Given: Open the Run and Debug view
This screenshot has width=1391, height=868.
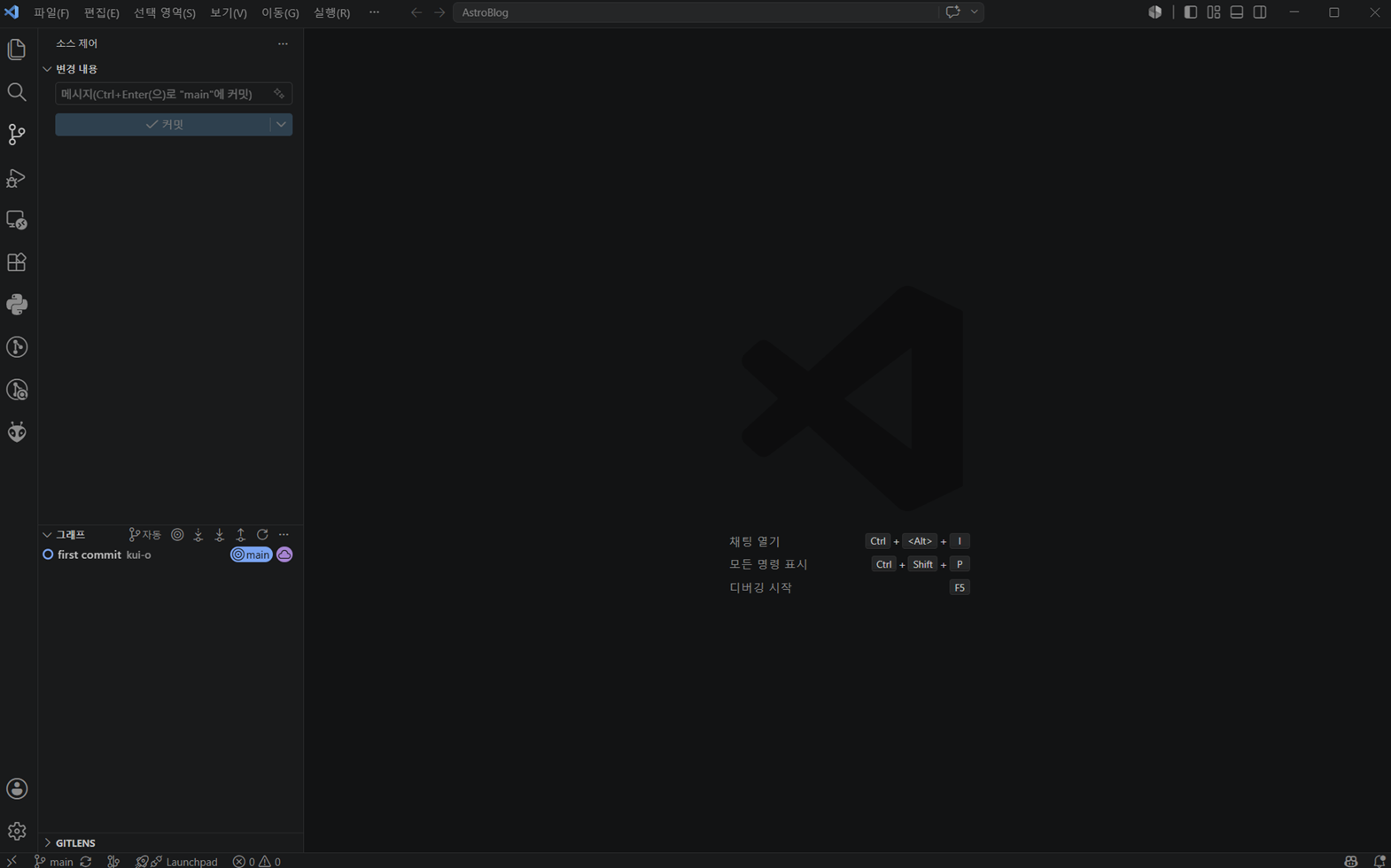Looking at the screenshot, I should (17, 177).
